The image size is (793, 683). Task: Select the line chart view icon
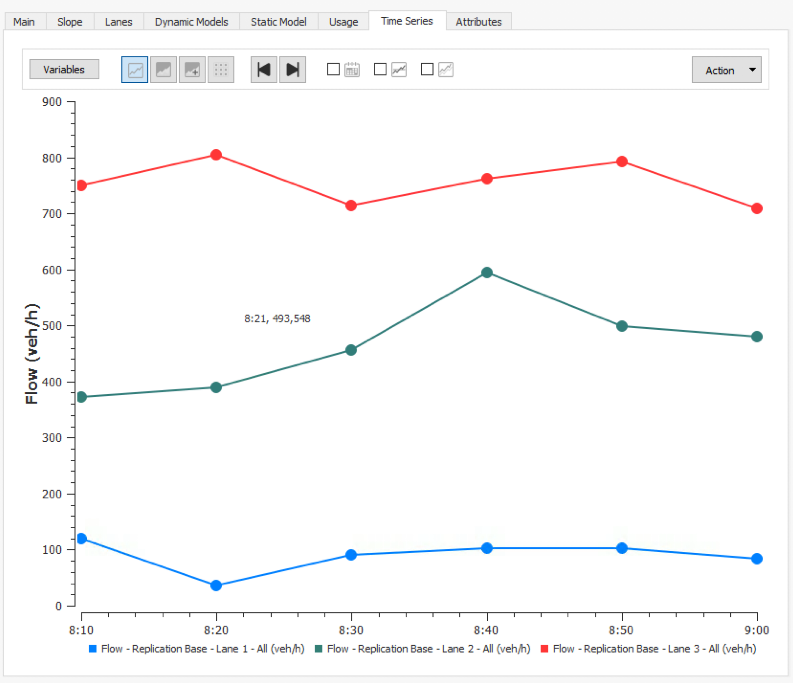[x=135, y=70]
